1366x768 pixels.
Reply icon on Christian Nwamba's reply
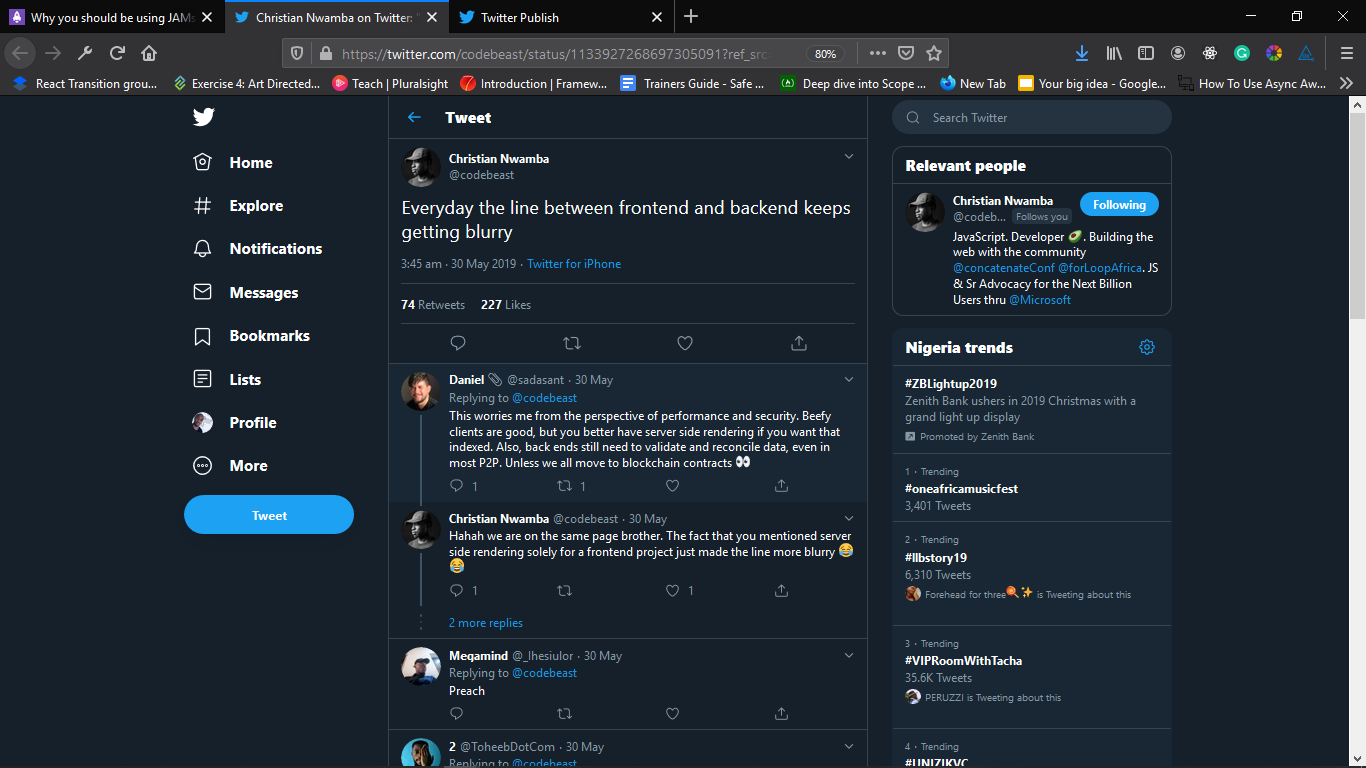coord(457,591)
